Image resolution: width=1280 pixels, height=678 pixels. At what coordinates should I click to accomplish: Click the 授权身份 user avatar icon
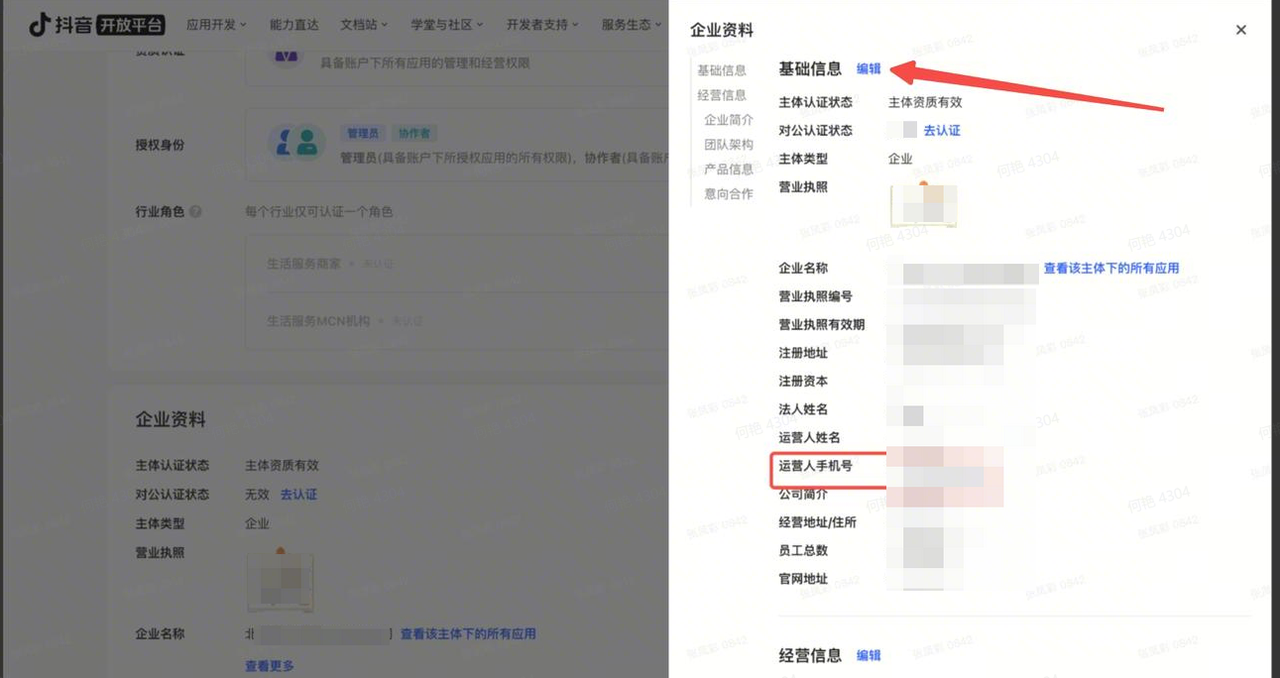[x=297, y=142]
